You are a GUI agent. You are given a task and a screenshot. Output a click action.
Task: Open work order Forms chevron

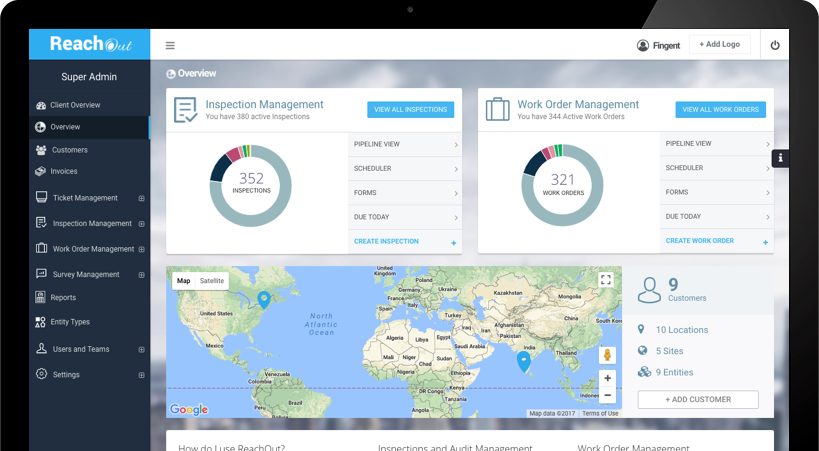coord(768,193)
